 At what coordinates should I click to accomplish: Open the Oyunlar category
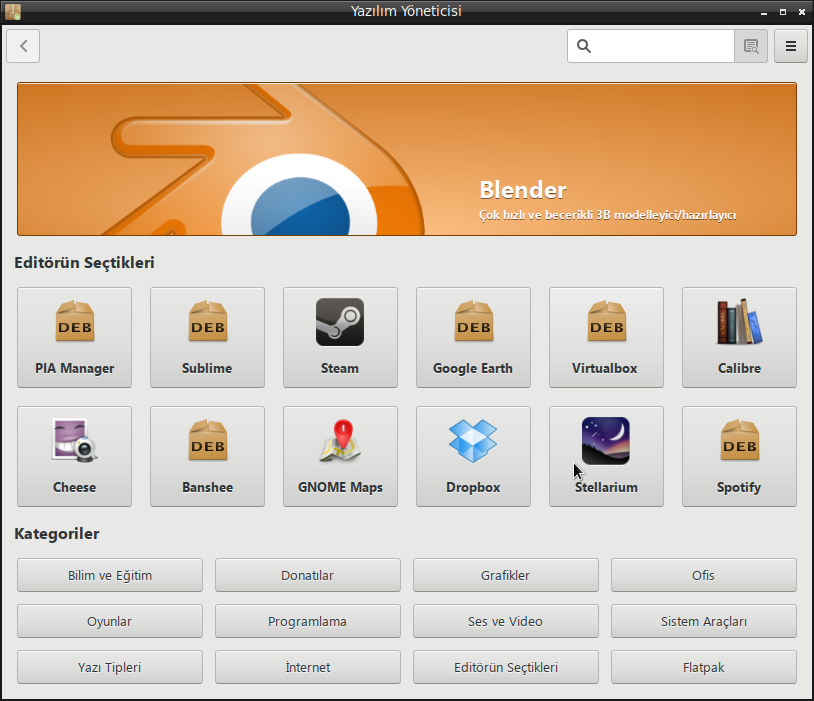[110, 621]
